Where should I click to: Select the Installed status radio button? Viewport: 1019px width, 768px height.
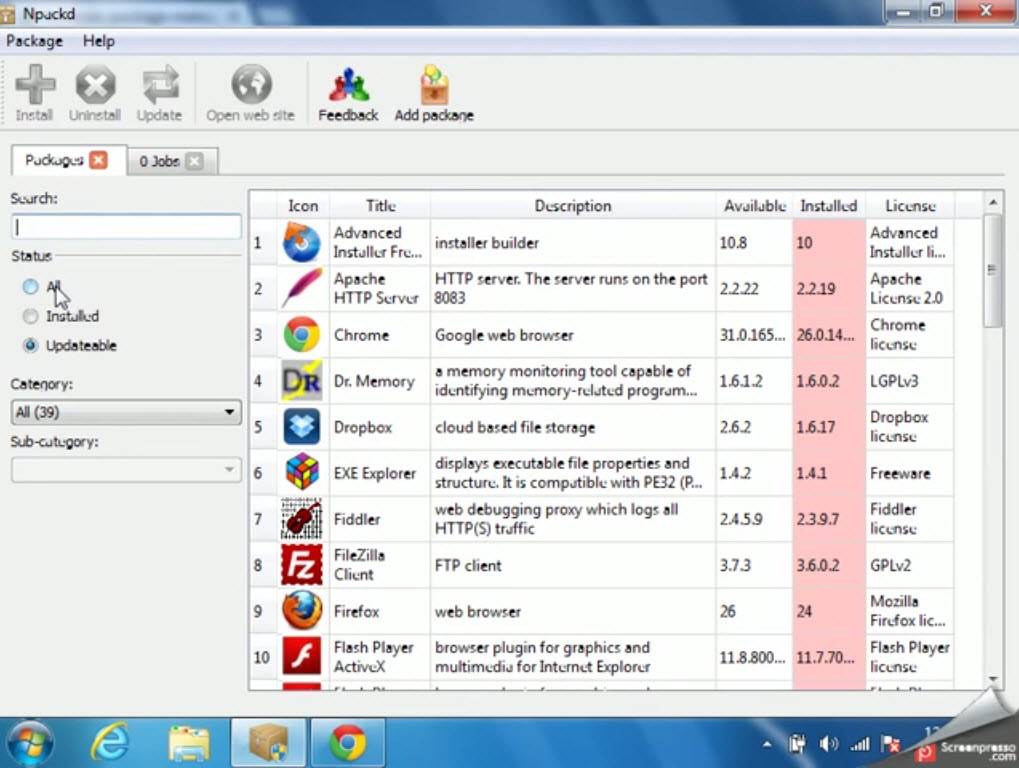click(x=31, y=316)
